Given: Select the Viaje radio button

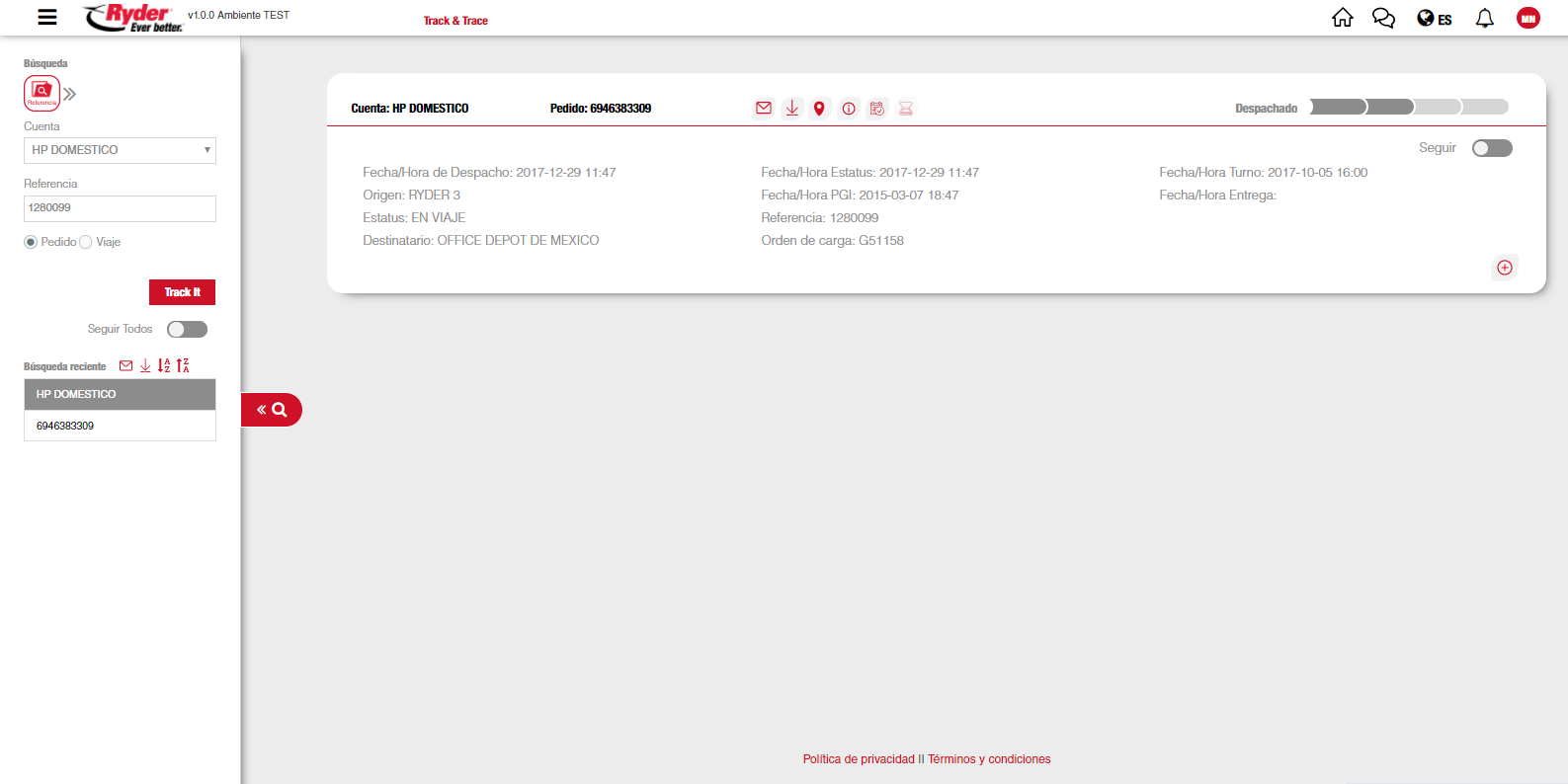Looking at the screenshot, I should click(x=86, y=242).
